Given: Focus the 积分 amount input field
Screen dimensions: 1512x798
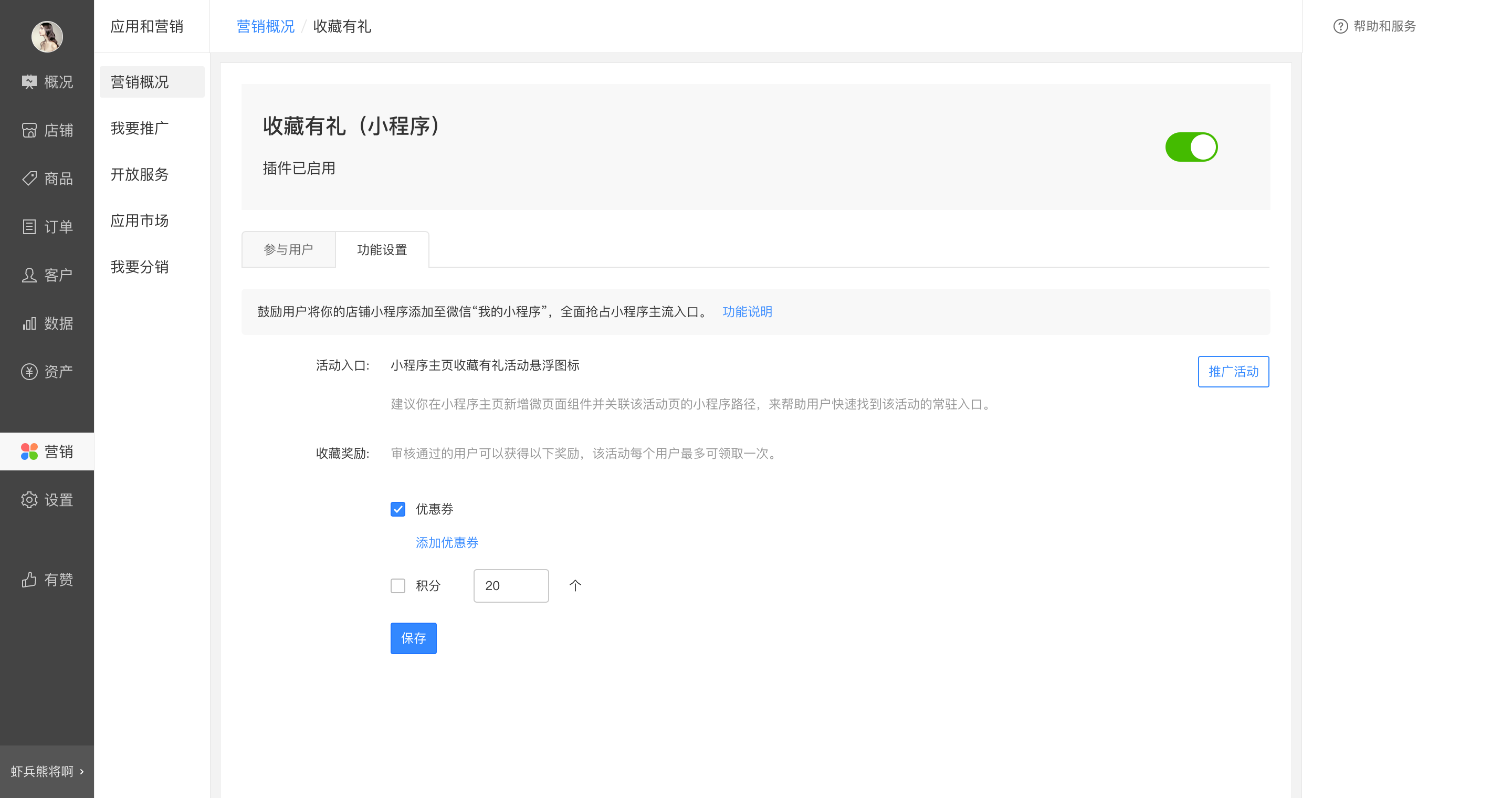Looking at the screenshot, I should click(511, 585).
